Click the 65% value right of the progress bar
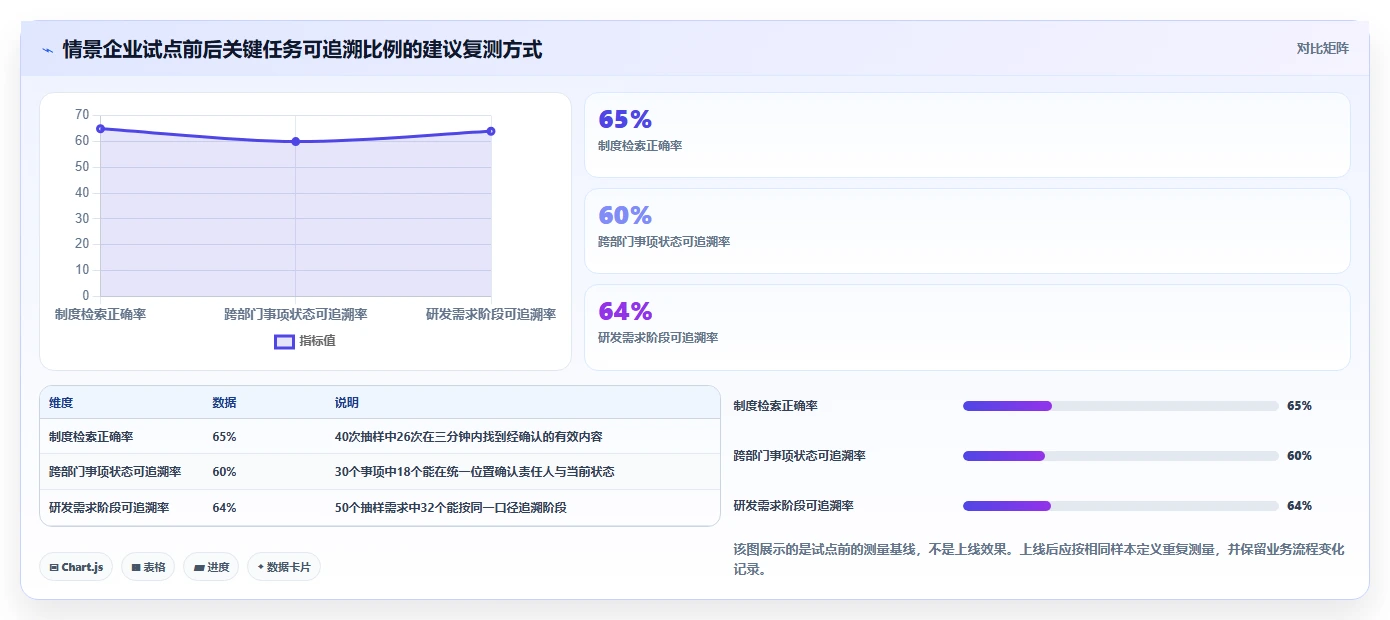 click(x=1299, y=406)
